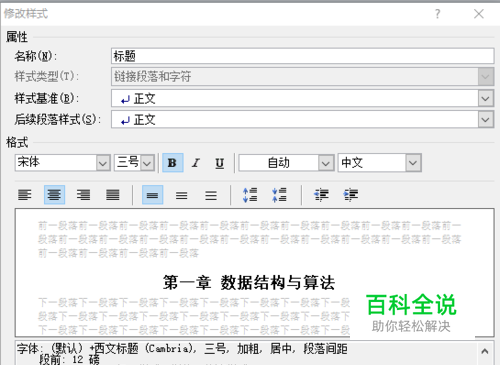Select right paragraph alignment
Screen dimensions: 500x365
pos(83,195)
